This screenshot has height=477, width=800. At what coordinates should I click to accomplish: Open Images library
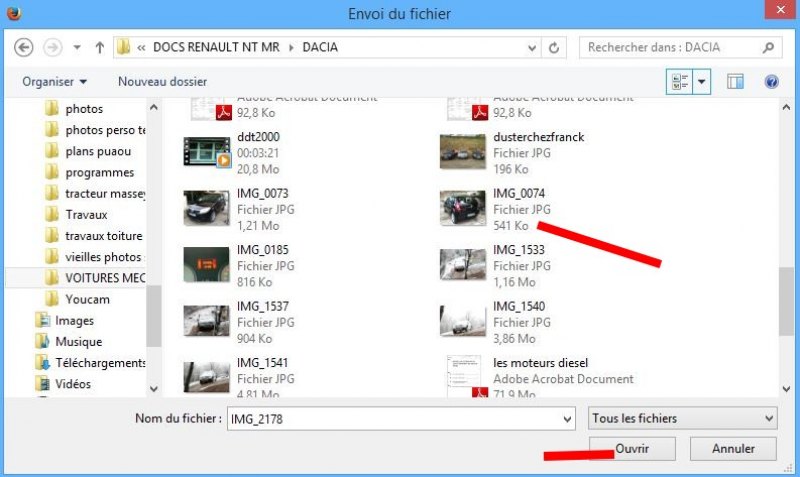pos(74,321)
